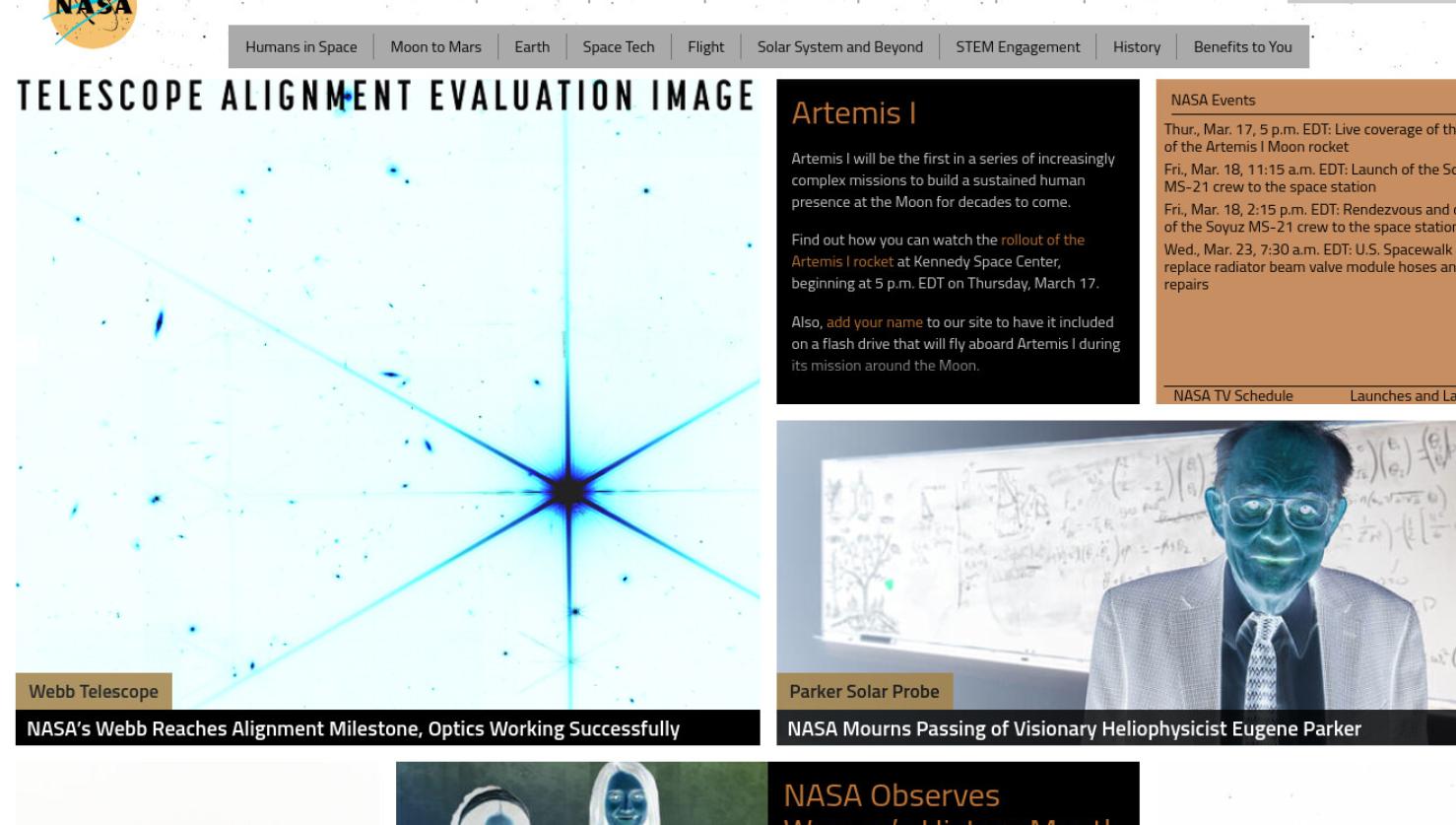The image size is (1456, 825).
Task: Open the Eugene Parker photo story
Action: tap(1116, 565)
